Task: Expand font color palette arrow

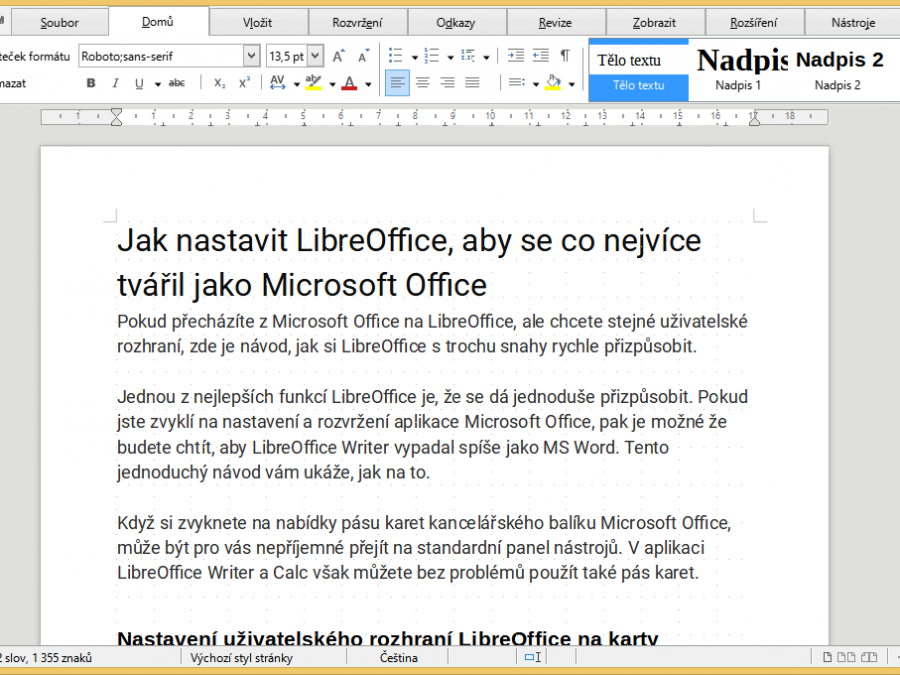Action: click(x=368, y=84)
